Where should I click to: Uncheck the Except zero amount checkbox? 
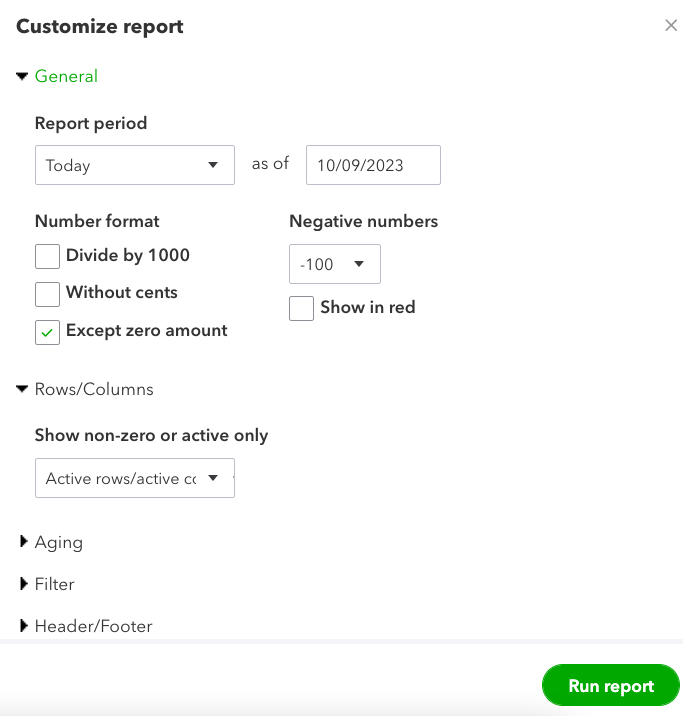pyautogui.click(x=47, y=332)
